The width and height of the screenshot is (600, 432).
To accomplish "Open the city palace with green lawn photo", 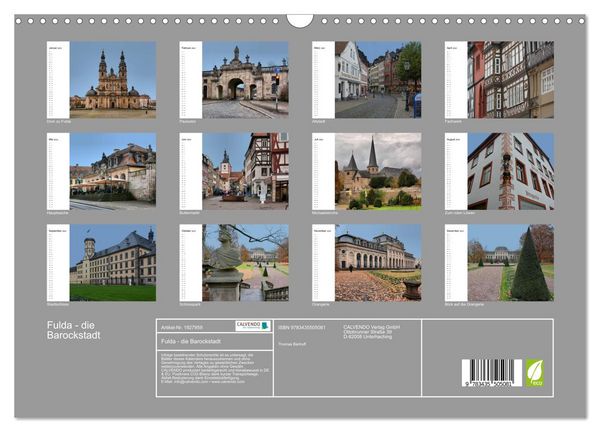I will tap(113, 262).
